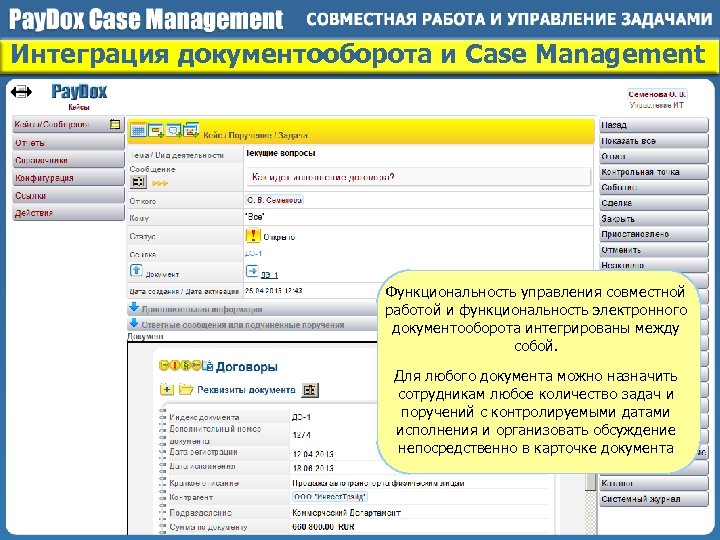The height and width of the screenshot is (540, 720).
Task: Click the Контрольная точка button
Action: [653, 172]
